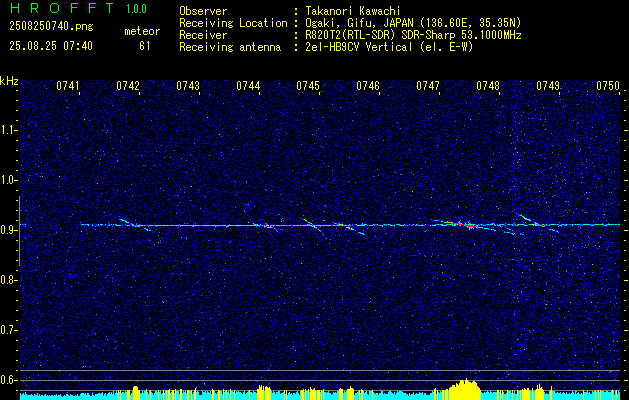Image resolution: width=629 pixels, height=400 pixels.
Task: Click the Ogaki, Gifu, JAPAN location text
Action: [x=413, y=23]
